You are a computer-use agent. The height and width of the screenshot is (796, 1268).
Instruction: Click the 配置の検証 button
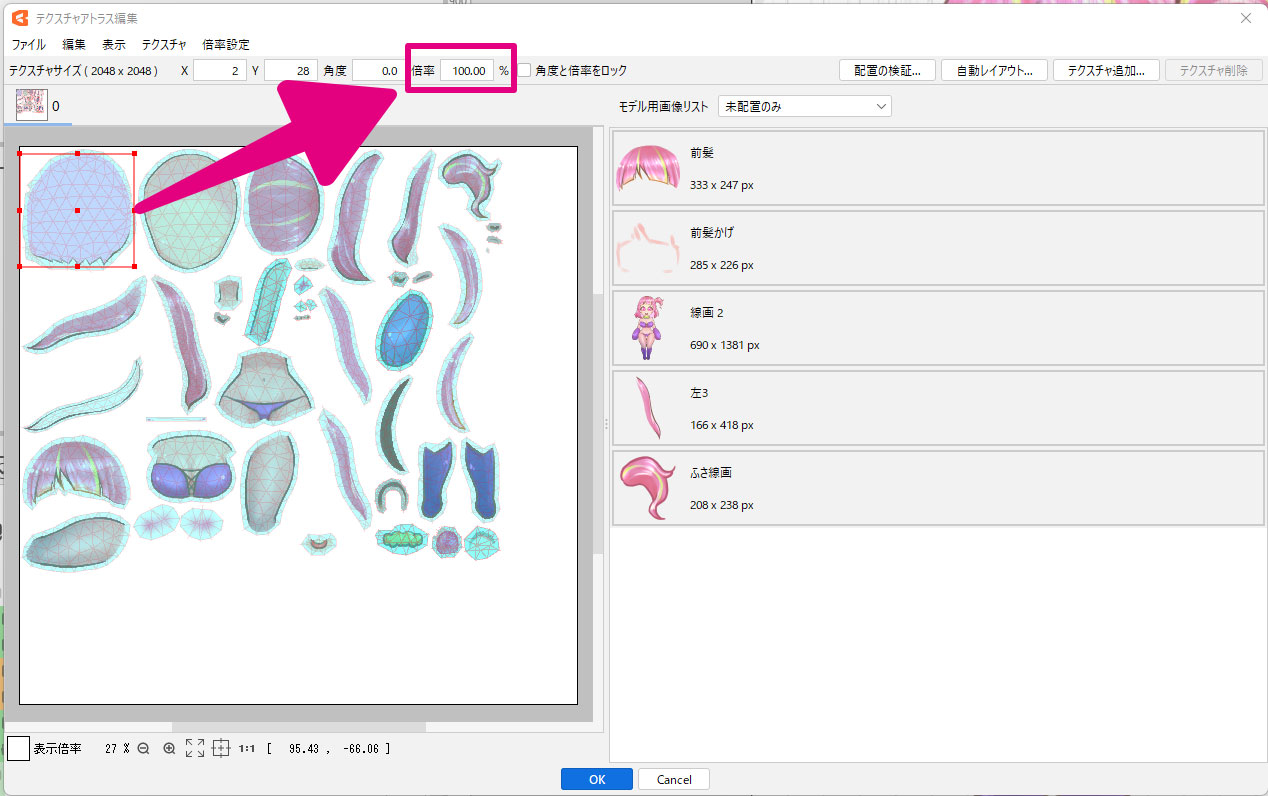click(x=886, y=71)
